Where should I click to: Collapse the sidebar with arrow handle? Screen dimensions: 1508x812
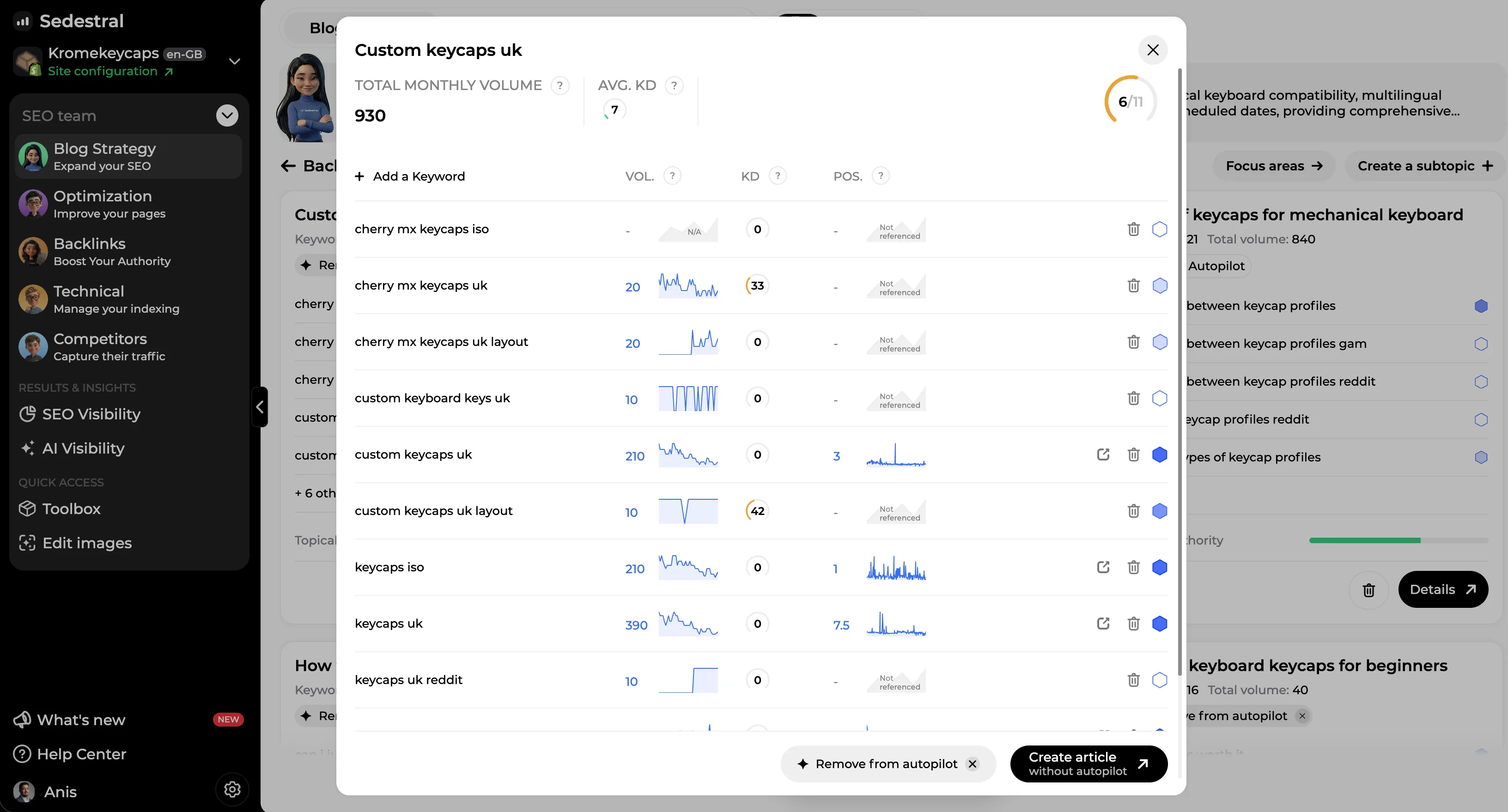coord(260,407)
